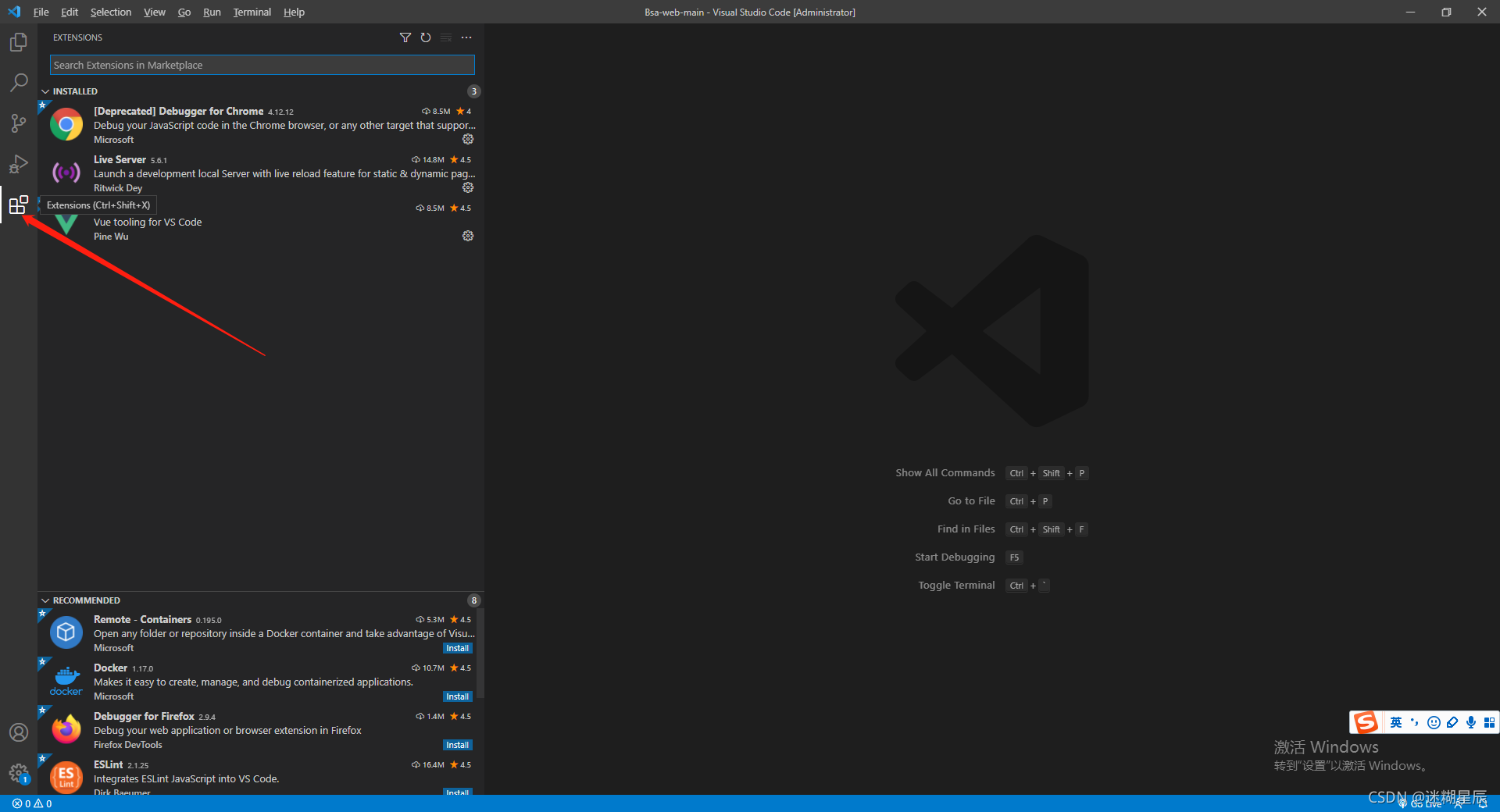This screenshot has width=1500, height=812.
Task: Open Sogou voice input microphone
Action: click(1471, 722)
